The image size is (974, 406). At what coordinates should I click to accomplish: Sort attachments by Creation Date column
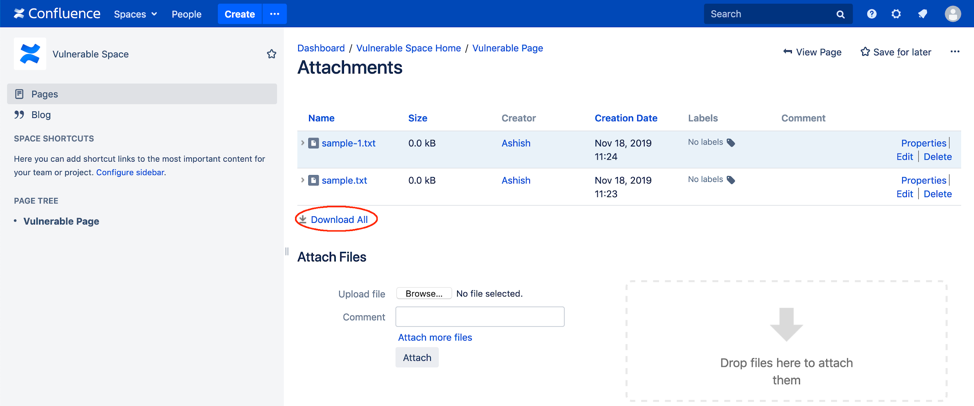[626, 118]
